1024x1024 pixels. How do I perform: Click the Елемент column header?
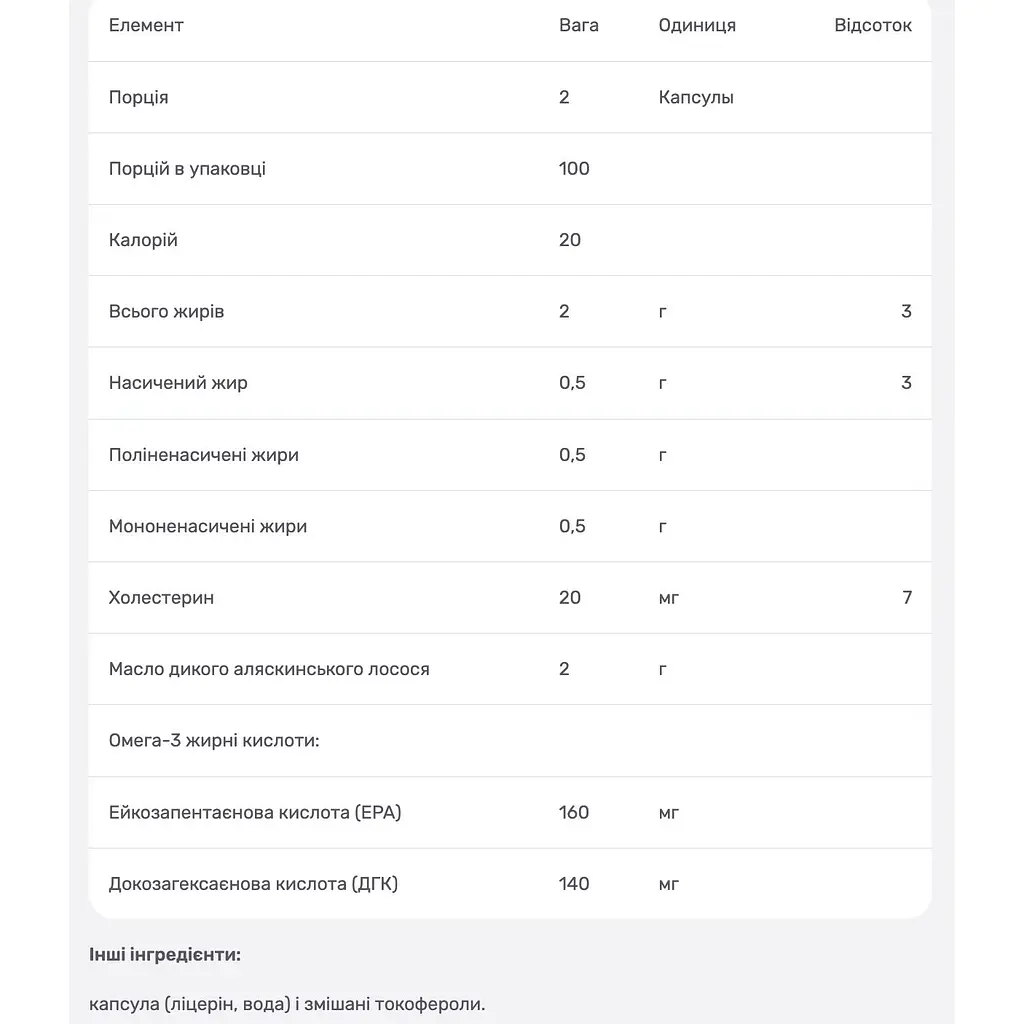click(x=146, y=25)
